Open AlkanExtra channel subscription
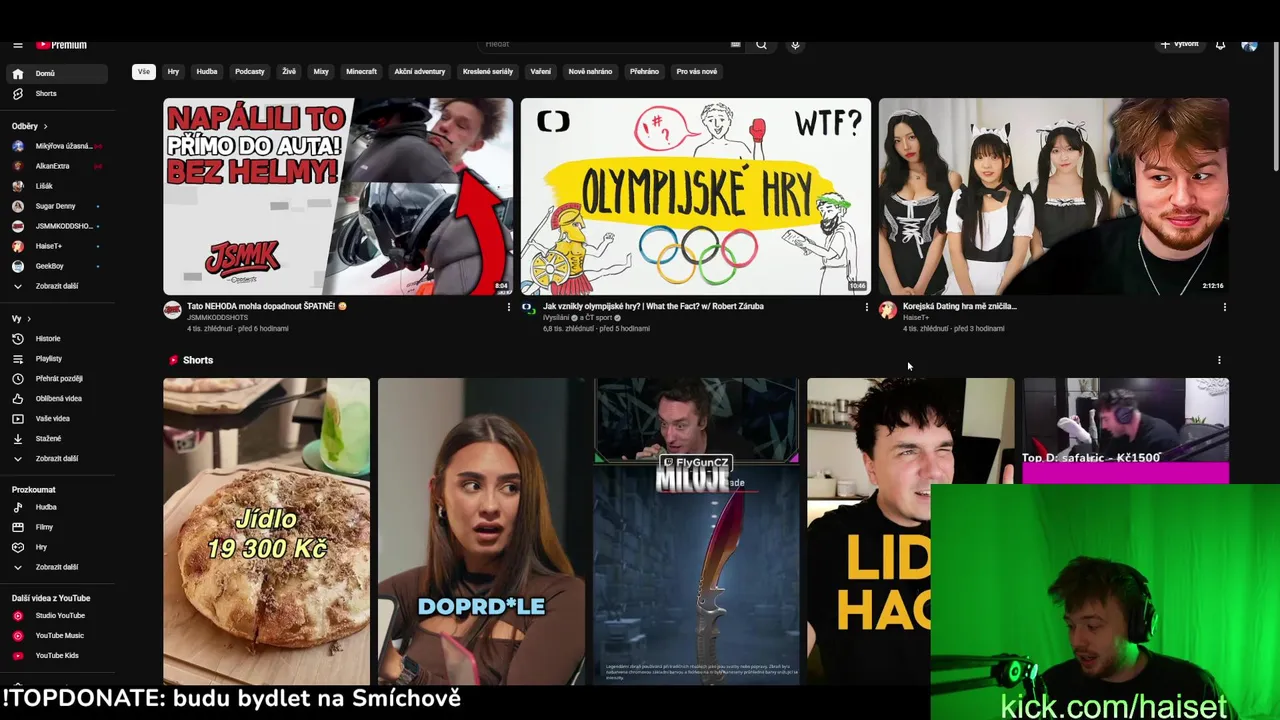 [x=56, y=166]
